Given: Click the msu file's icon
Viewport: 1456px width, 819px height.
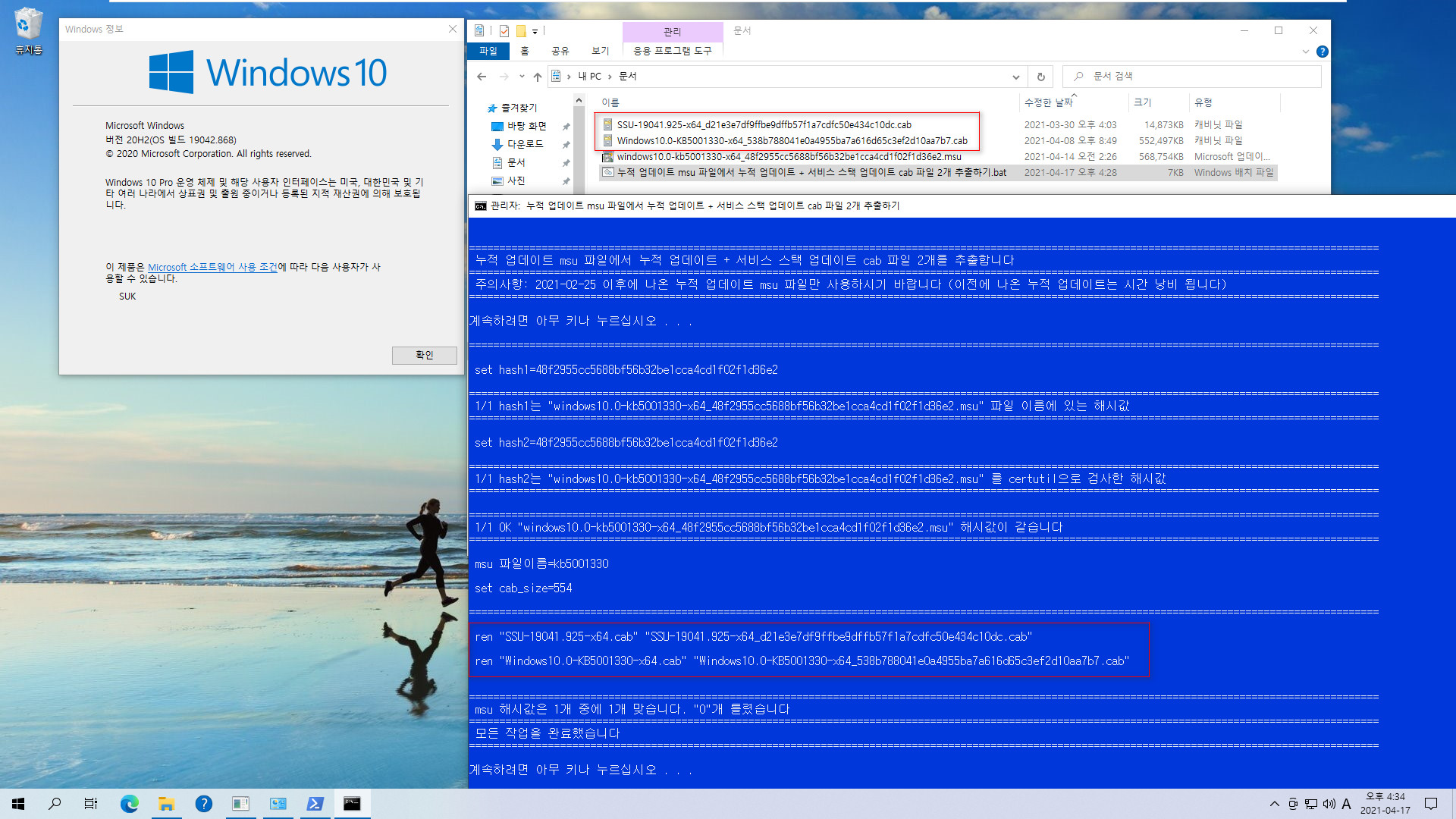Looking at the screenshot, I should [607, 157].
